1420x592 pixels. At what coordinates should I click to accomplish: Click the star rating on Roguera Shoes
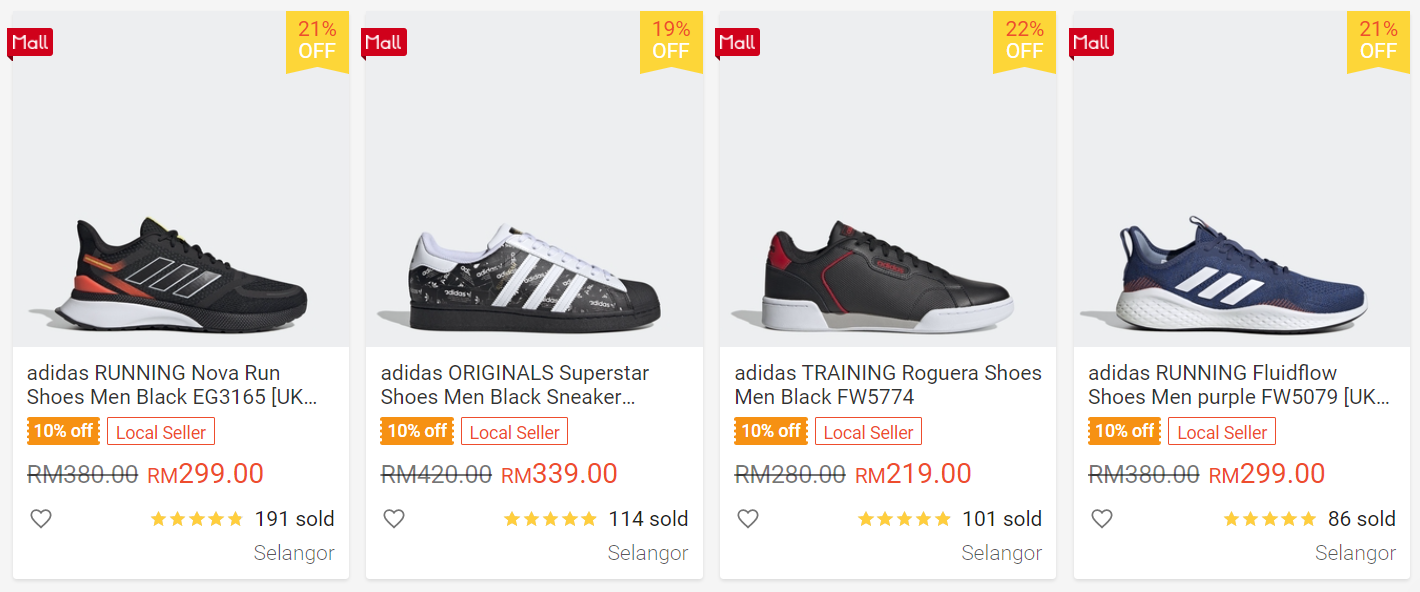click(x=904, y=519)
